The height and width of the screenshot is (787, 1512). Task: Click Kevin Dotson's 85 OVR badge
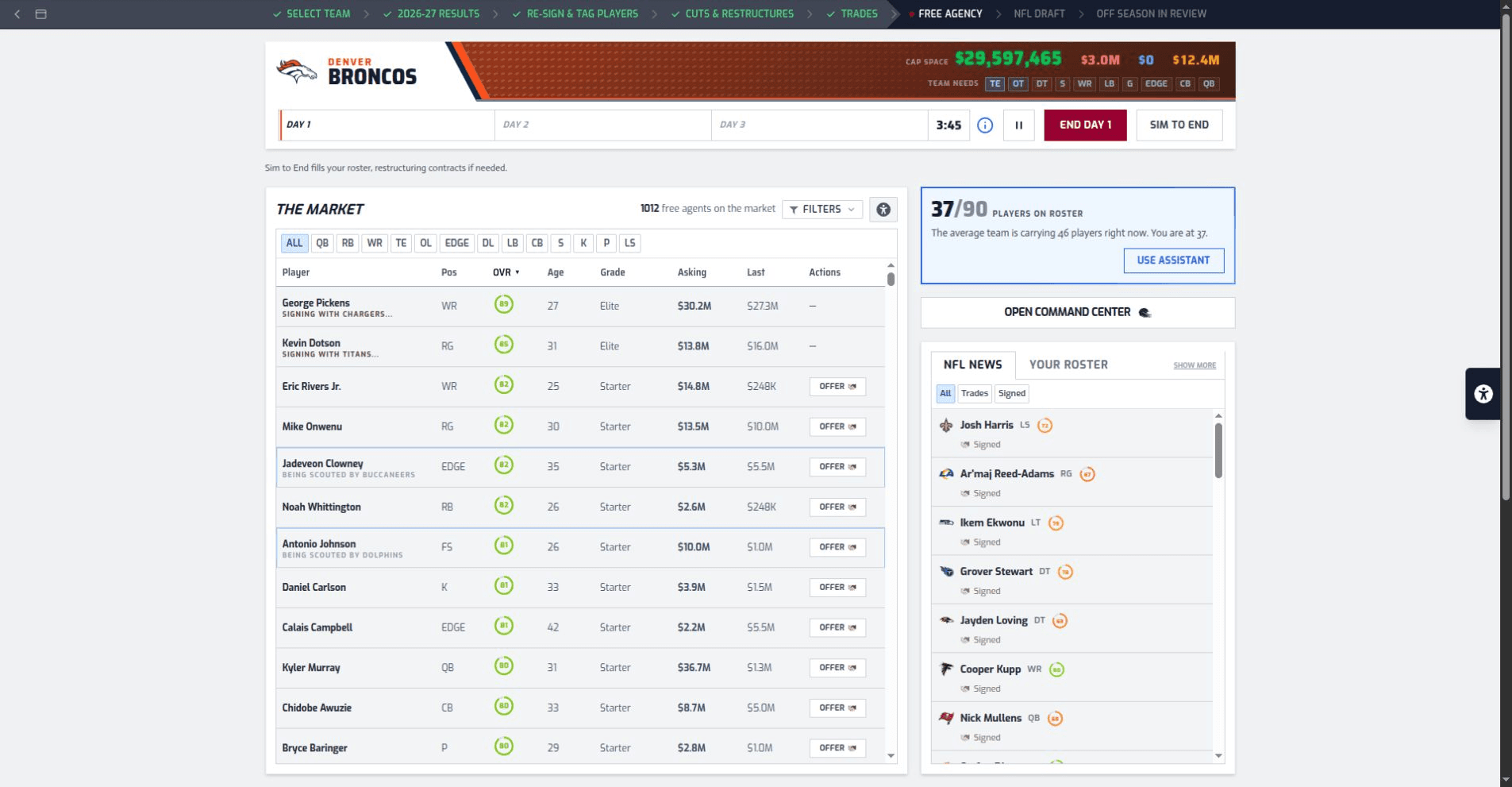(504, 345)
